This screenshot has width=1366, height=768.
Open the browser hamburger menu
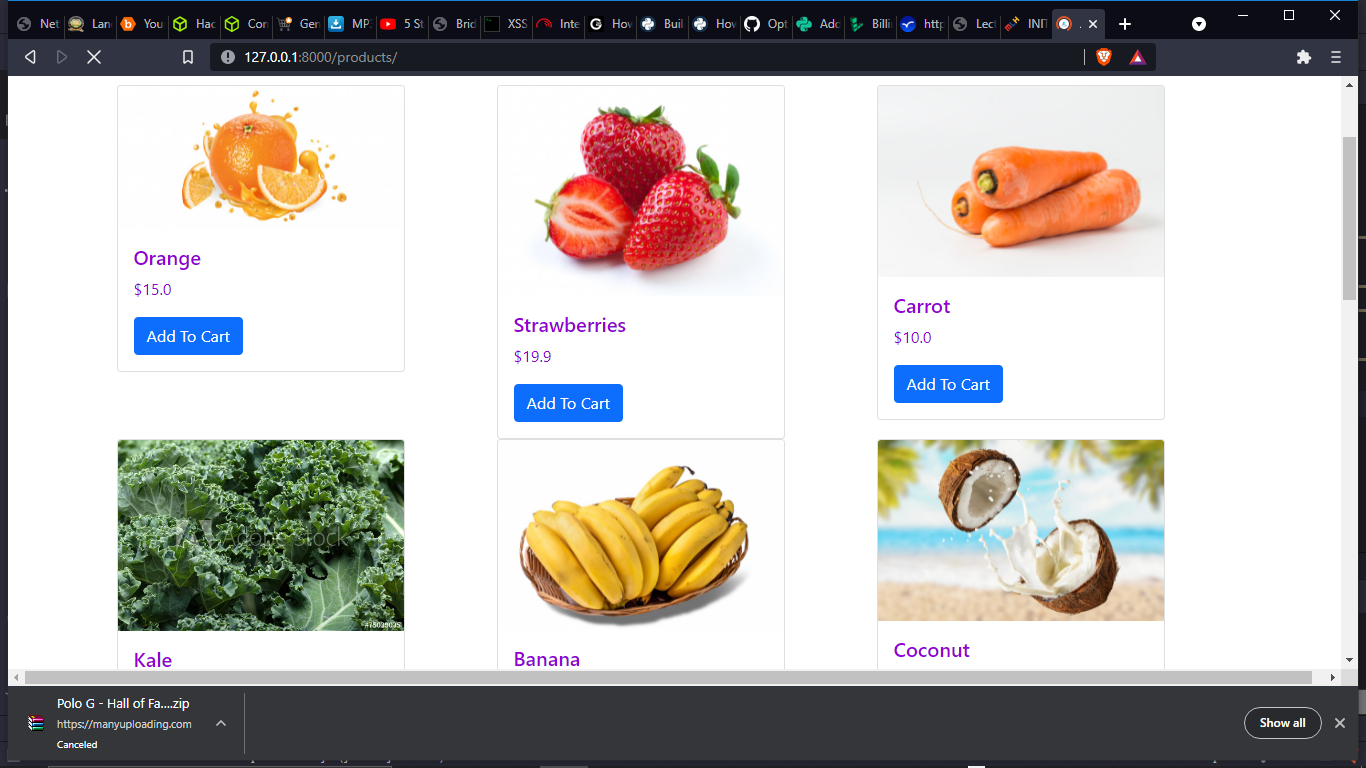click(1336, 57)
